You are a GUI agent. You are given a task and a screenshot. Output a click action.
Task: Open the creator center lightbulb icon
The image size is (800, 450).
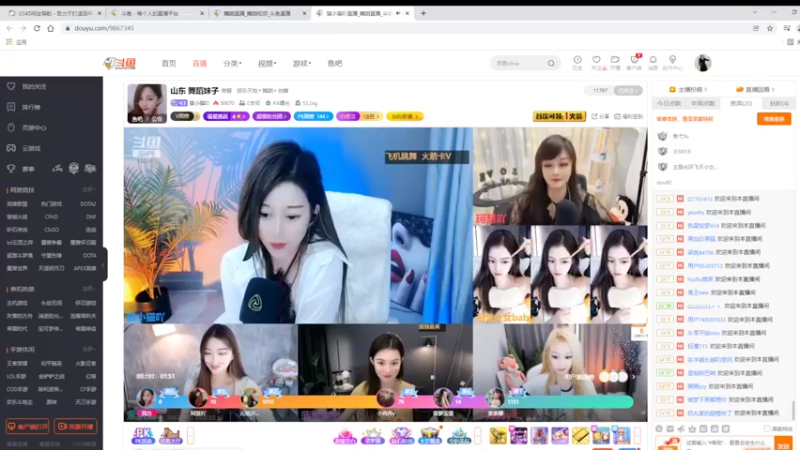point(672,62)
